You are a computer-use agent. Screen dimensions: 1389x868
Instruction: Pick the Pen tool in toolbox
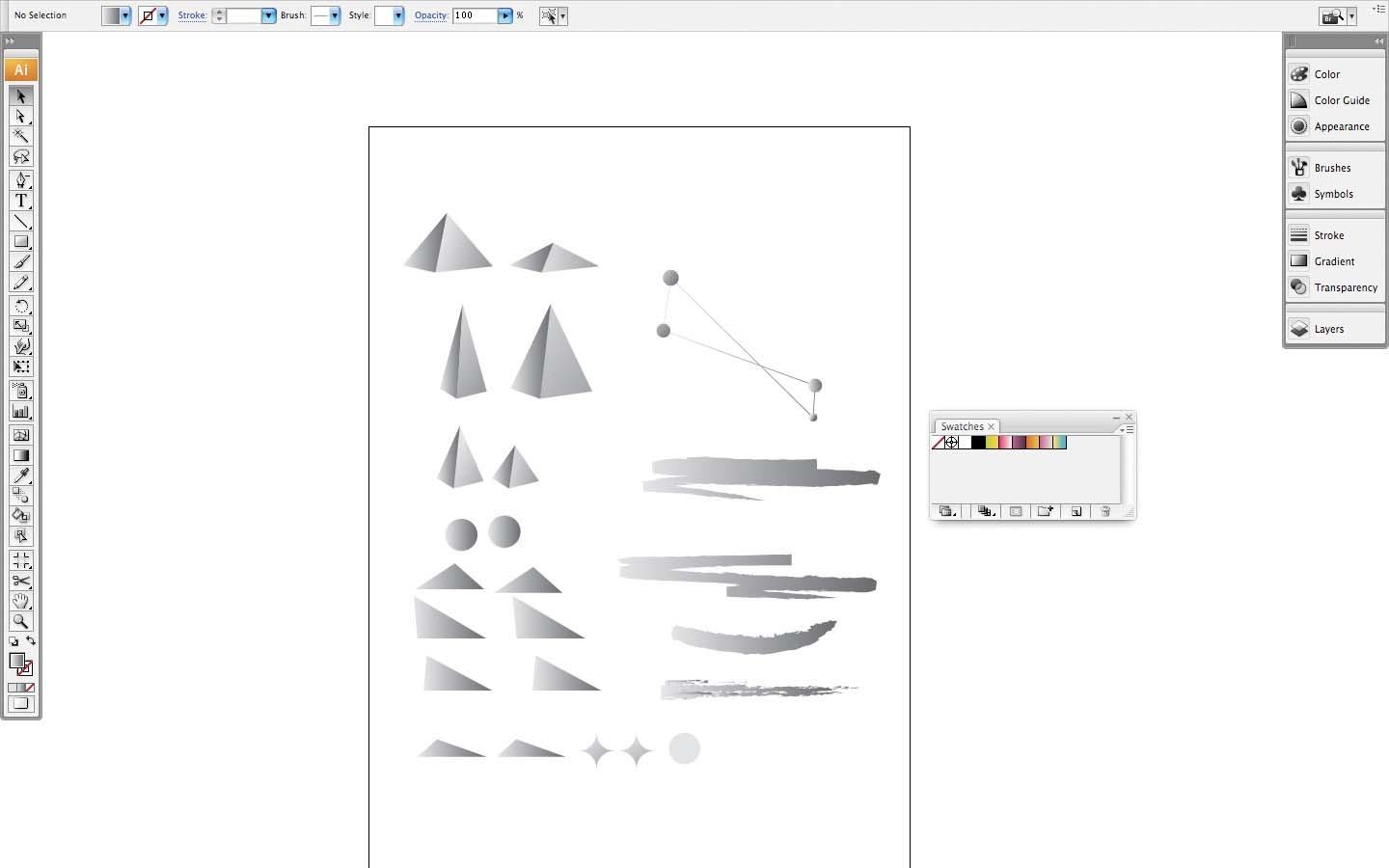click(x=20, y=179)
